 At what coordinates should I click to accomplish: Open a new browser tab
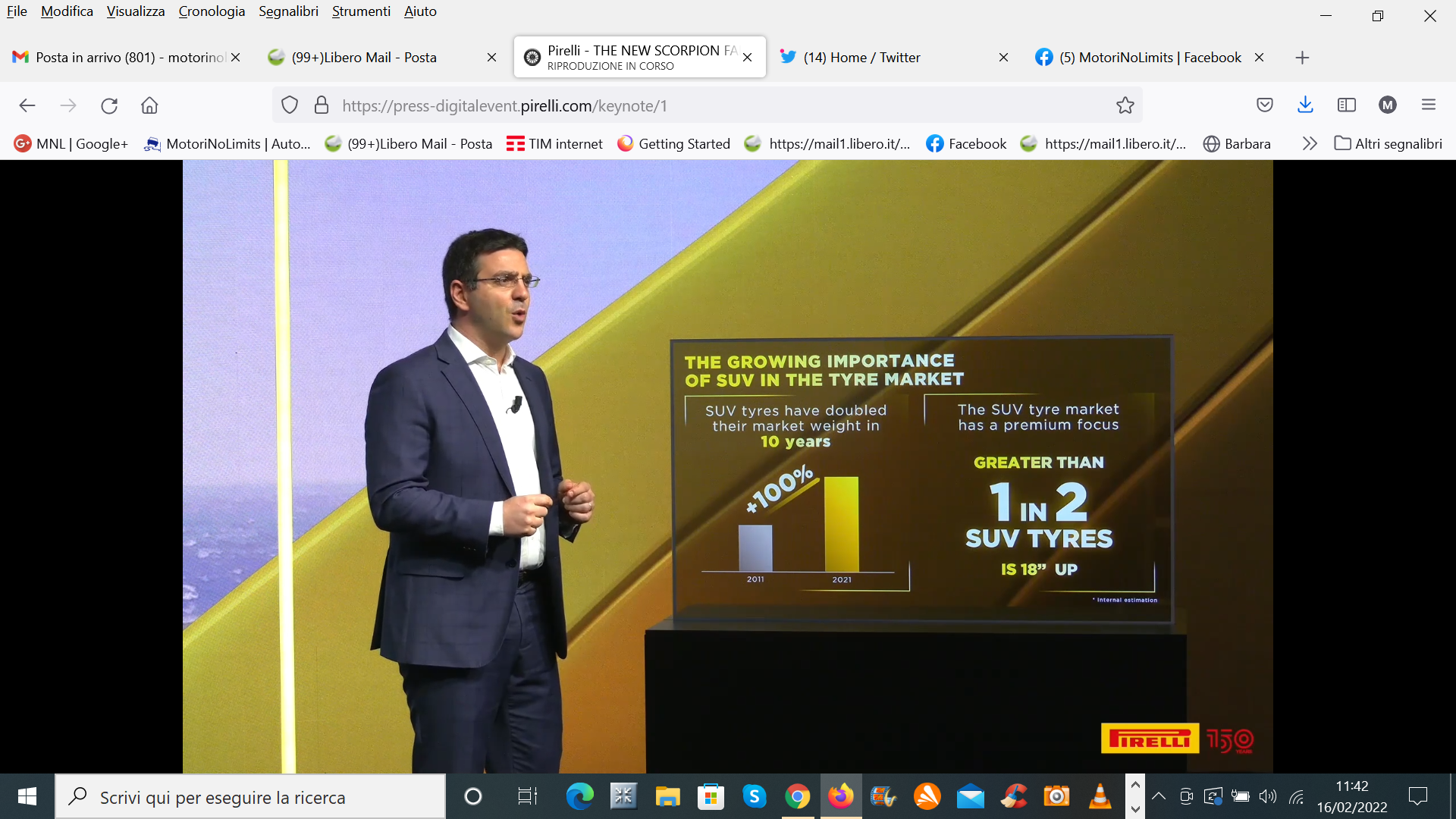[1302, 58]
